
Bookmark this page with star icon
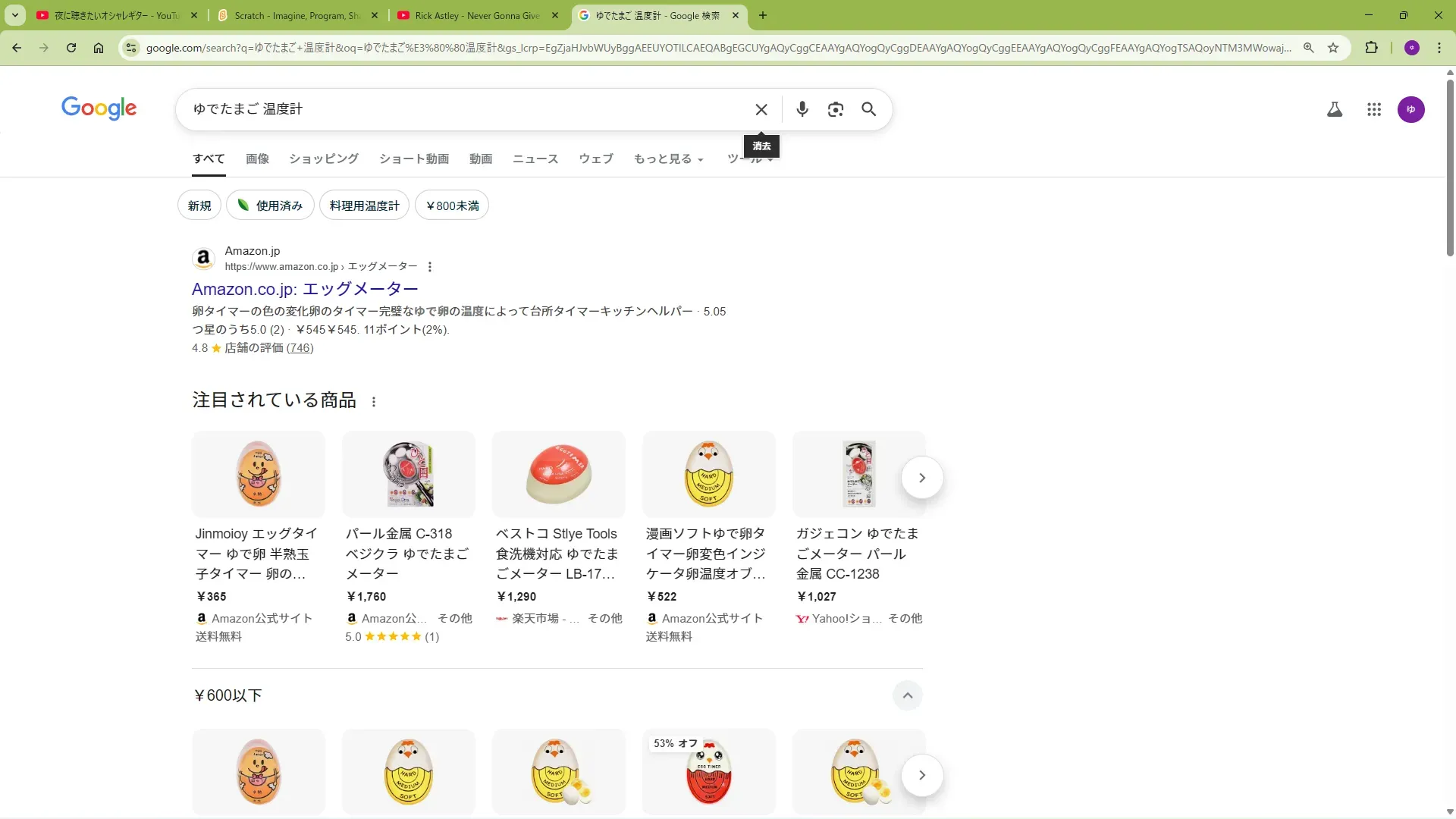click(x=1333, y=48)
